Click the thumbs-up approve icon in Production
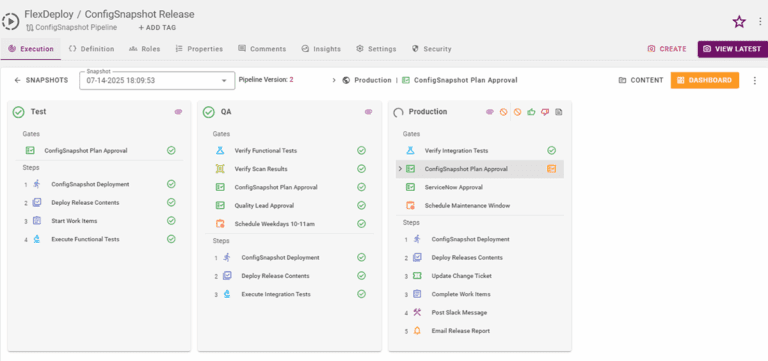768x361 pixels. [531, 112]
